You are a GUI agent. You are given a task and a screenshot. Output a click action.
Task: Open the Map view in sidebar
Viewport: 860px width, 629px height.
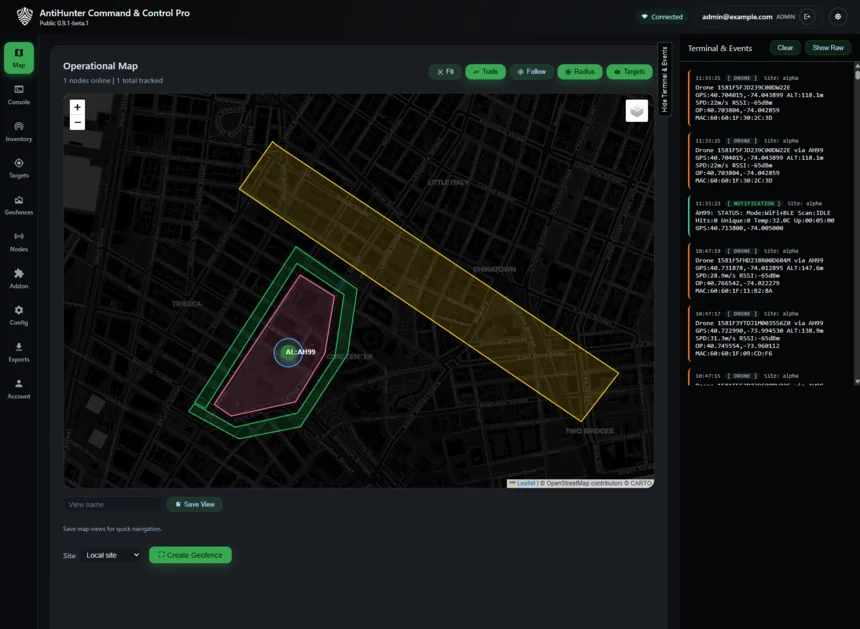[19, 58]
